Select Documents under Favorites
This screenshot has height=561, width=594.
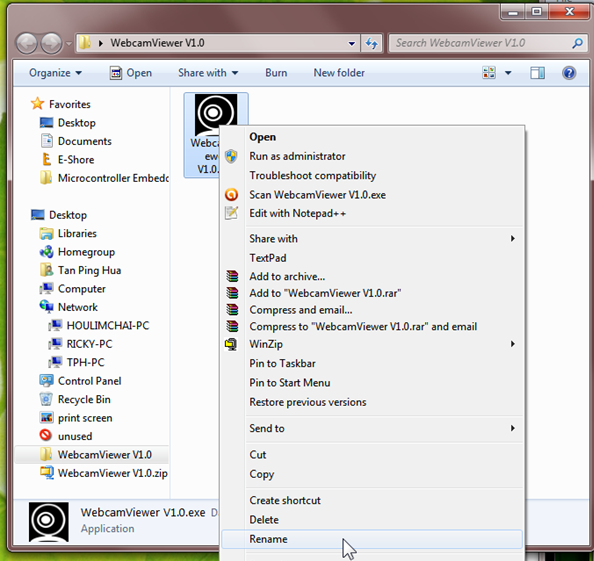click(85, 141)
